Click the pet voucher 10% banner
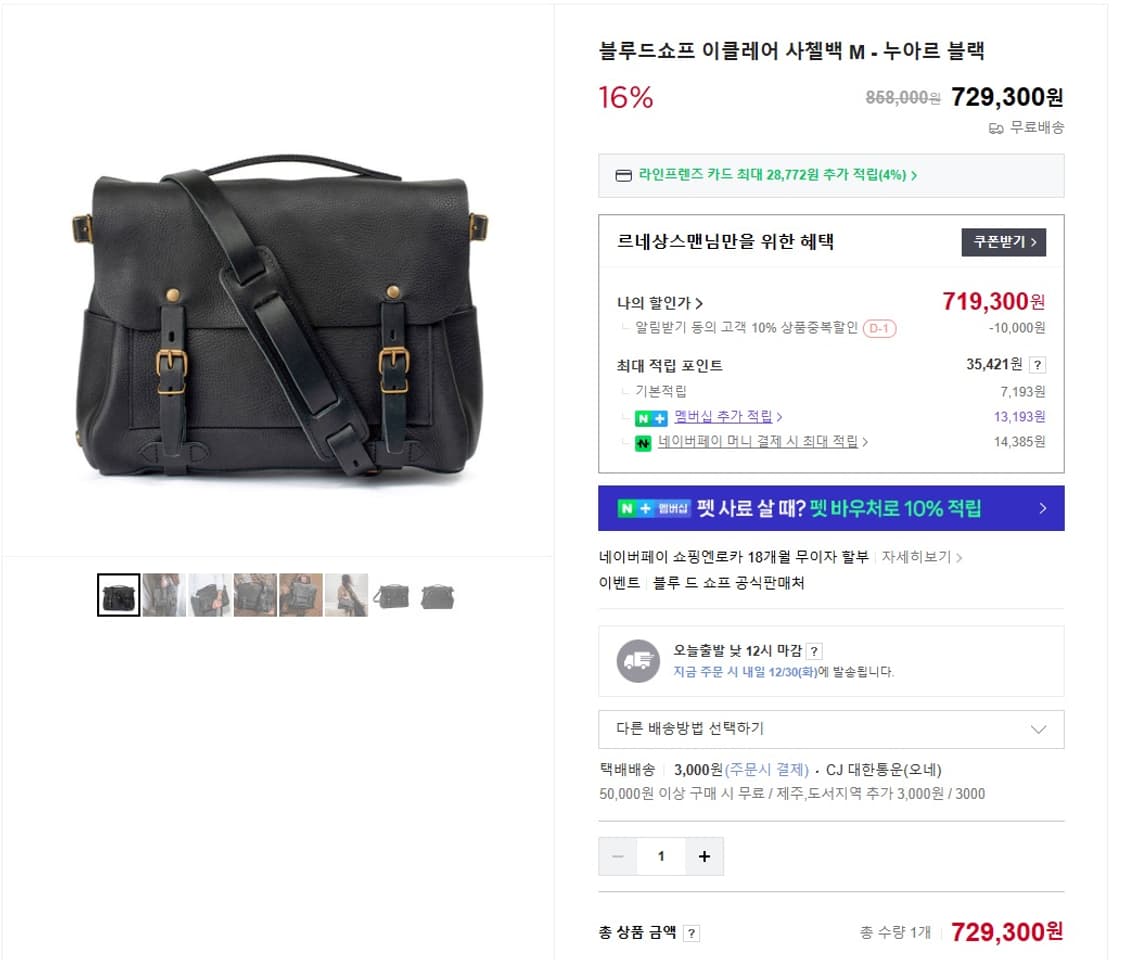 tap(830, 508)
